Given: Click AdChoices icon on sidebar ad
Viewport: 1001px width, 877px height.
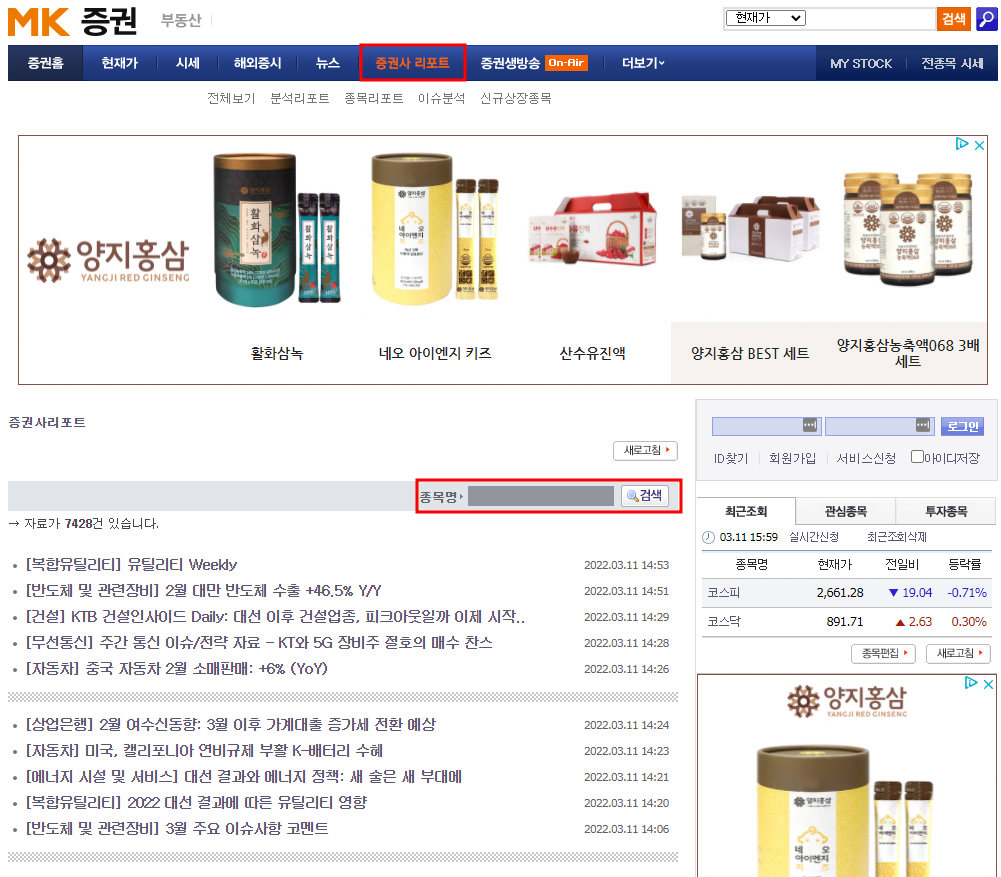Looking at the screenshot, I should click(971, 683).
